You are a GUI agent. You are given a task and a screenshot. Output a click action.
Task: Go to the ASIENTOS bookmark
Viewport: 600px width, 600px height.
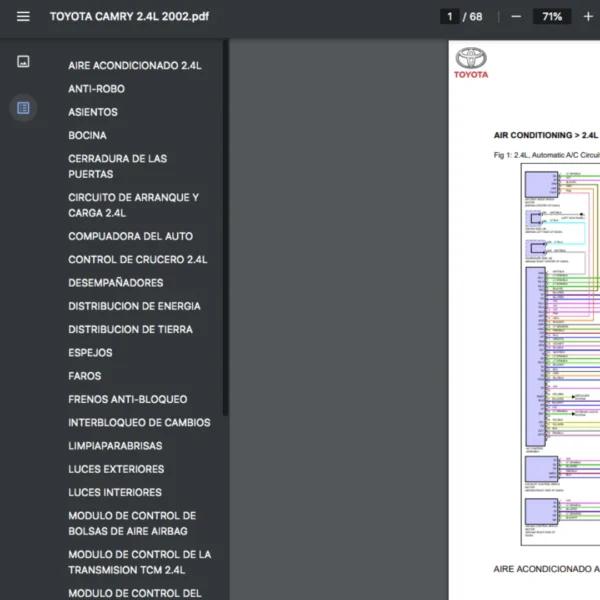coord(93,112)
